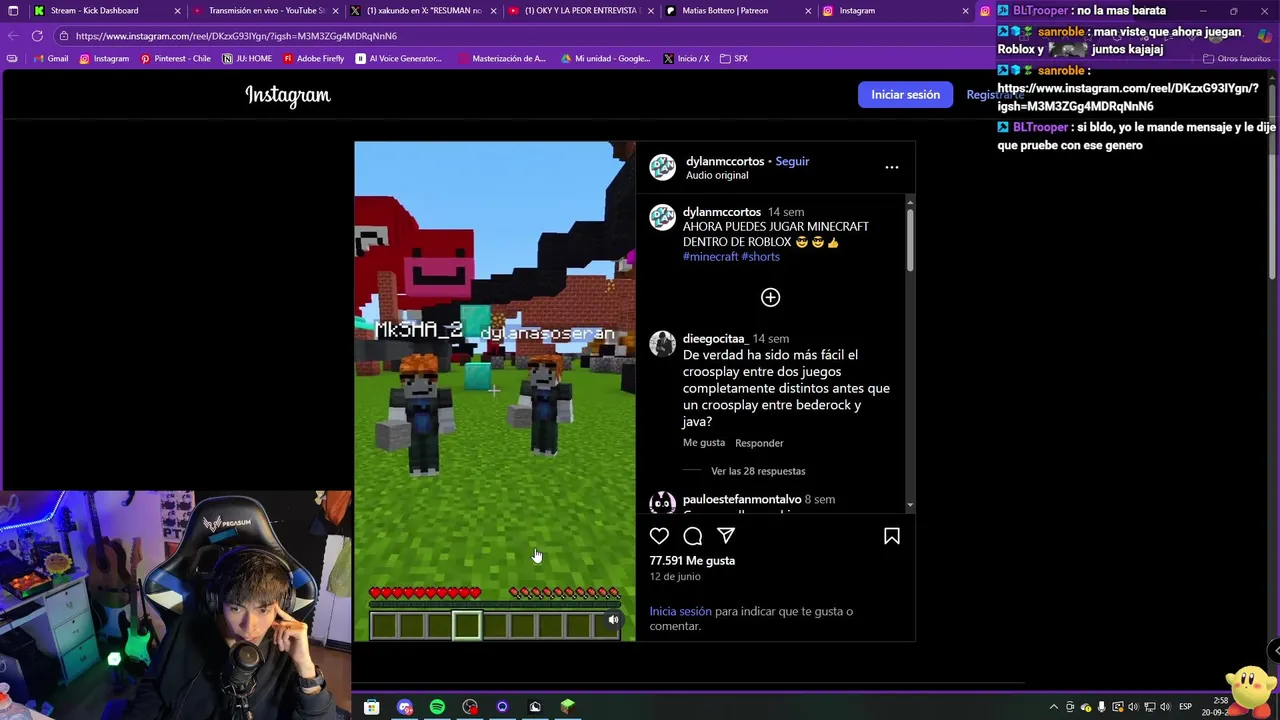The width and height of the screenshot is (1280, 720).
Task: Open the comment bubble icon
Action: click(693, 536)
